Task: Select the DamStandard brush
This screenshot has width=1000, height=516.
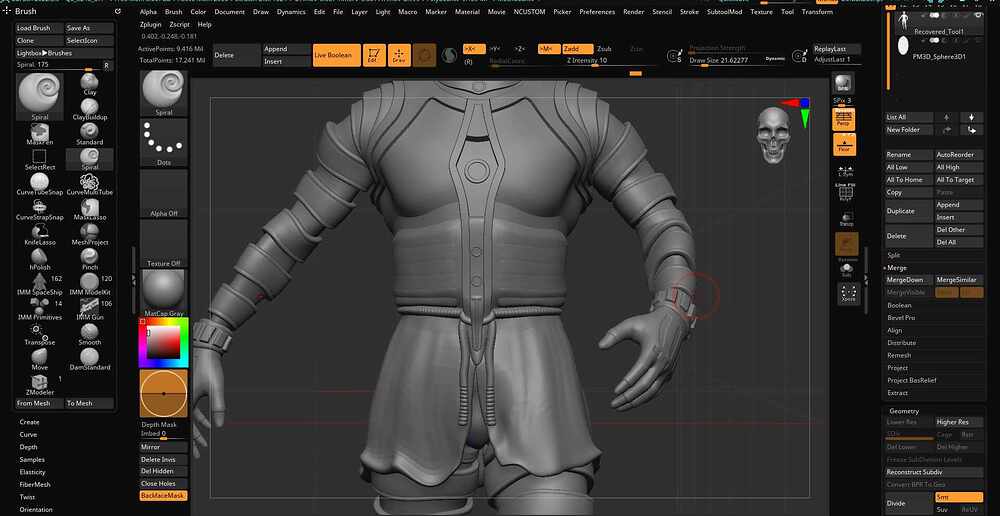Action: 89,359
